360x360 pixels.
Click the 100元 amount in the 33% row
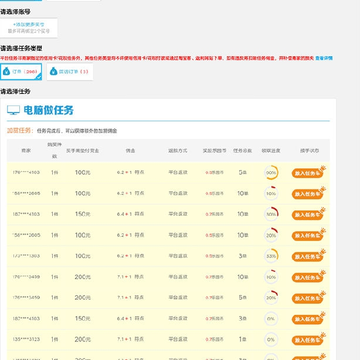pos(82,256)
